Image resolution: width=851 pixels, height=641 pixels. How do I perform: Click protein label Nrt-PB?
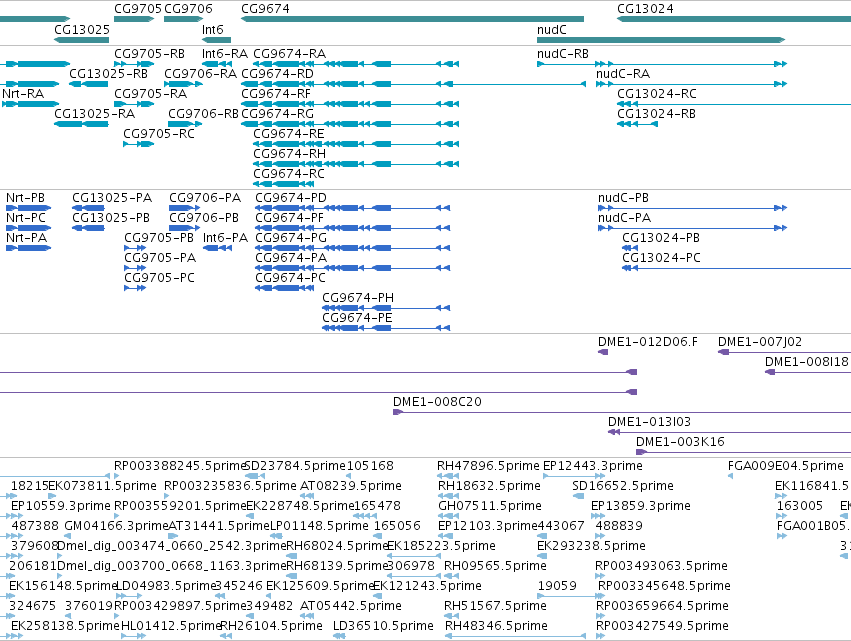(x=26, y=198)
